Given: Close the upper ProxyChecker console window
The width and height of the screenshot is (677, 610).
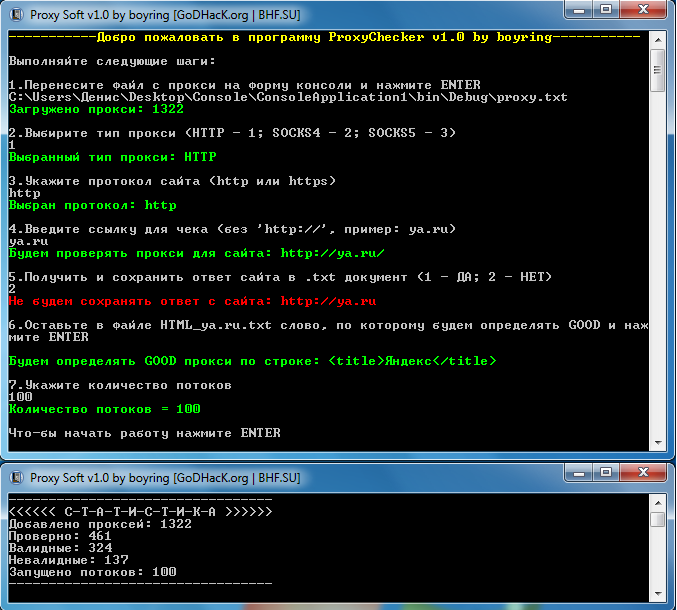Looking at the screenshot, I should click(646, 9).
